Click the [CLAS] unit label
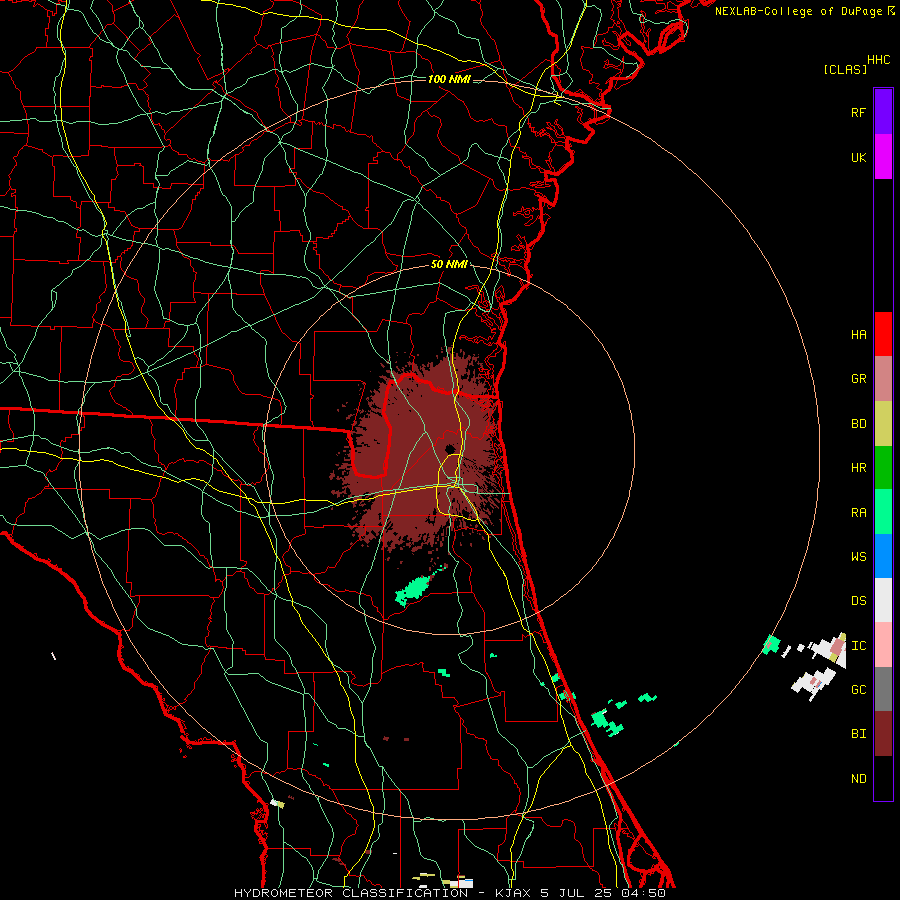The width and height of the screenshot is (900, 900). [845, 69]
